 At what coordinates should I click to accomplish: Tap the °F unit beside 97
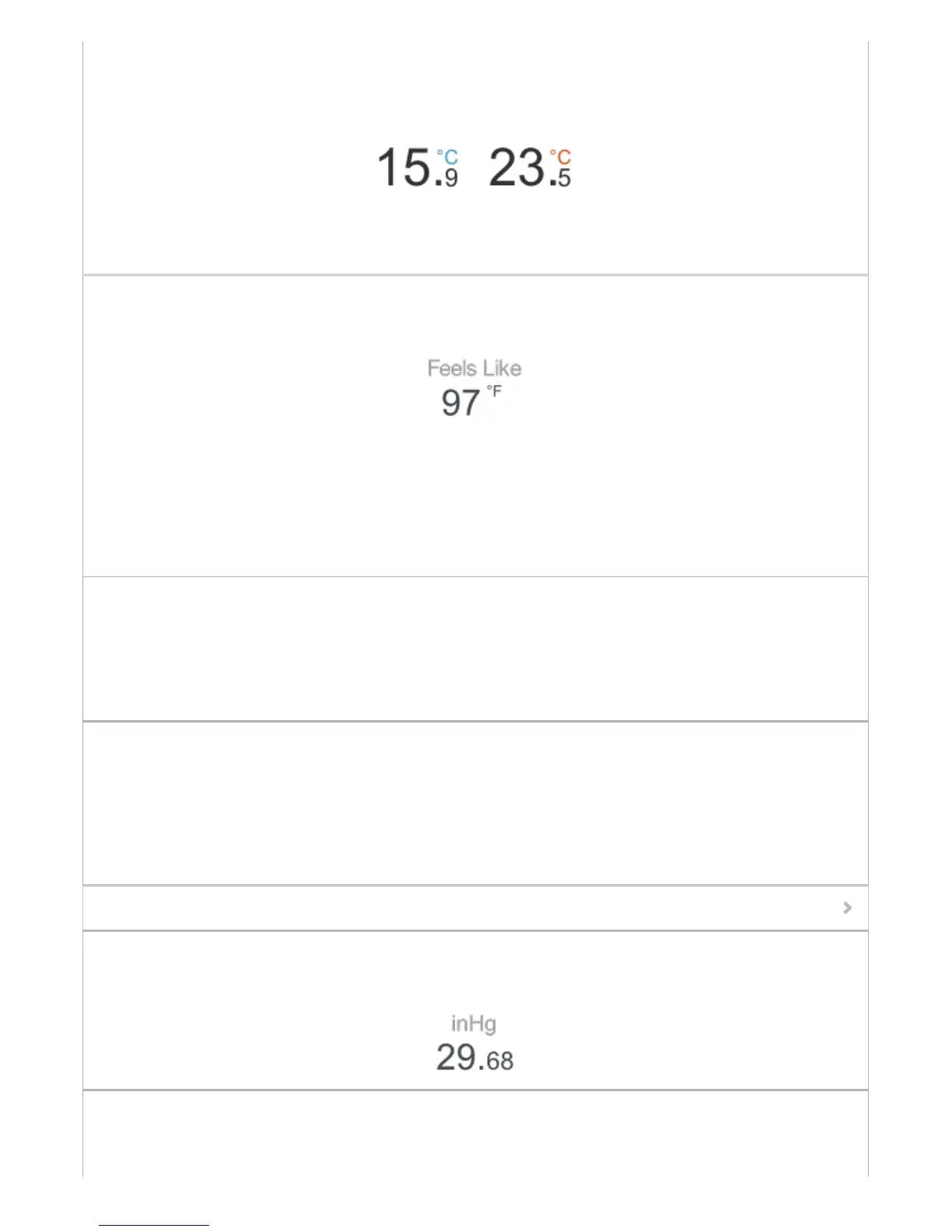click(x=494, y=391)
